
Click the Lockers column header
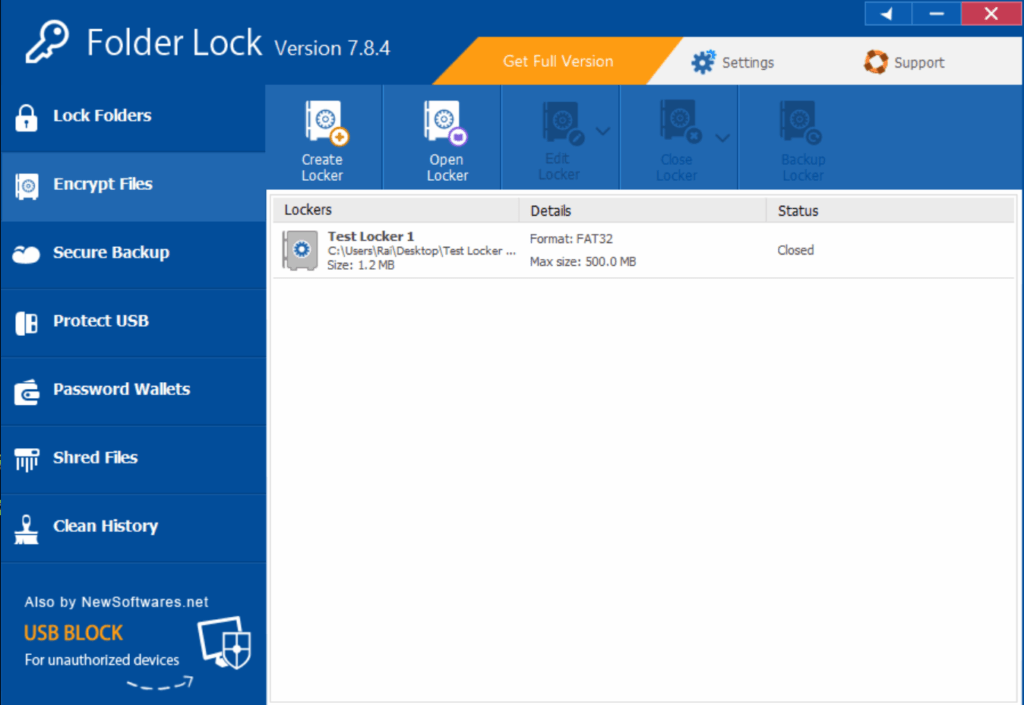[396, 210]
